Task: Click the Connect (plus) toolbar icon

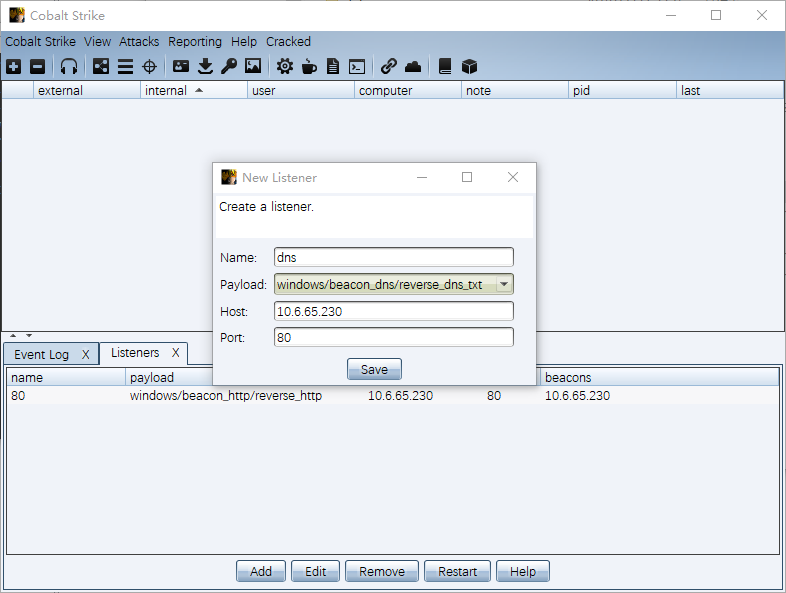Action: point(14,66)
